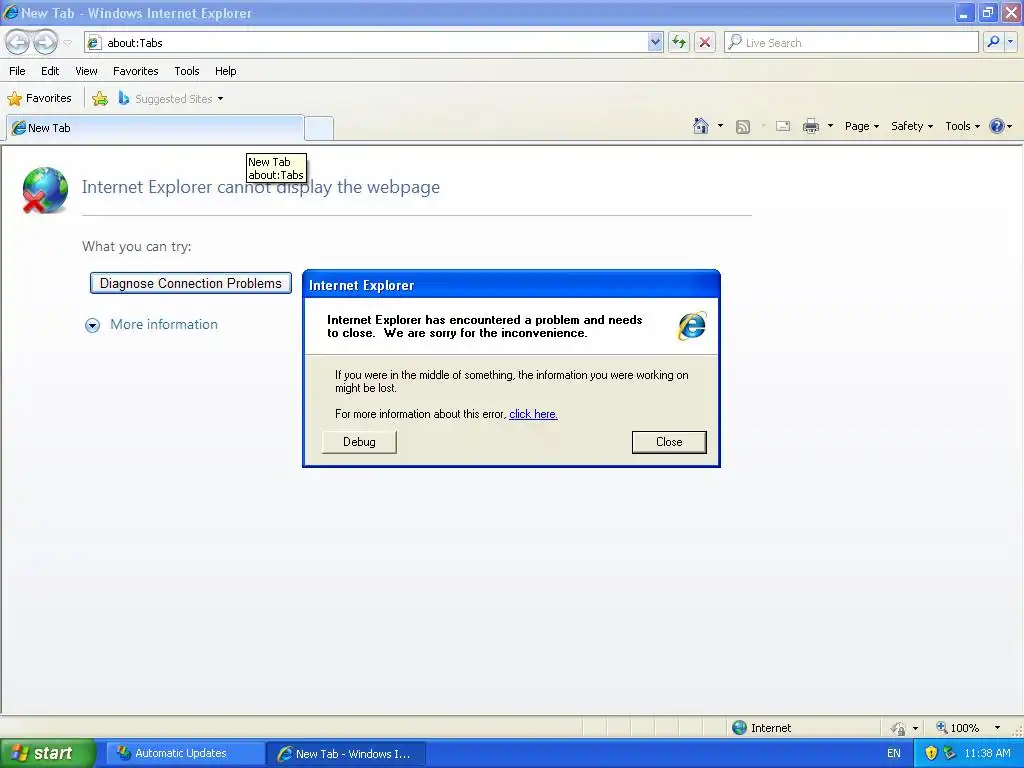Open the Favorites menu
1024x768 pixels.
point(135,71)
